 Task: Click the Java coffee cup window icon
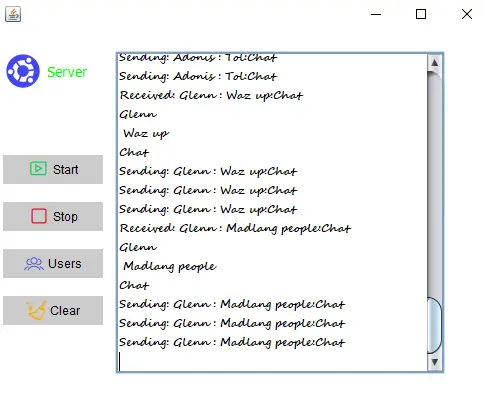[13, 14]
